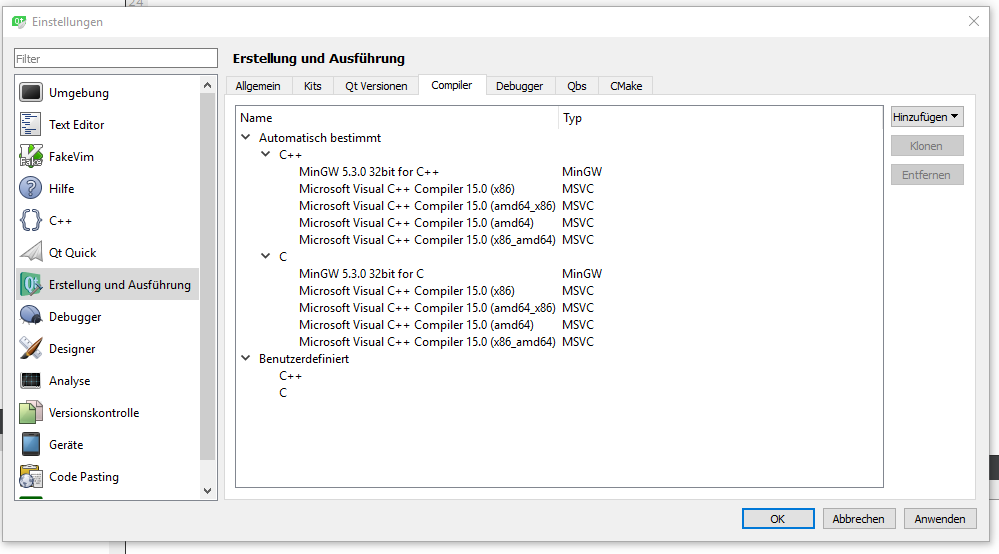This screenshot has height=554, width=999.
Task: Select C++ group's MSVC 15.0 (amd64) compiler
Action: (x=416, y=223)
